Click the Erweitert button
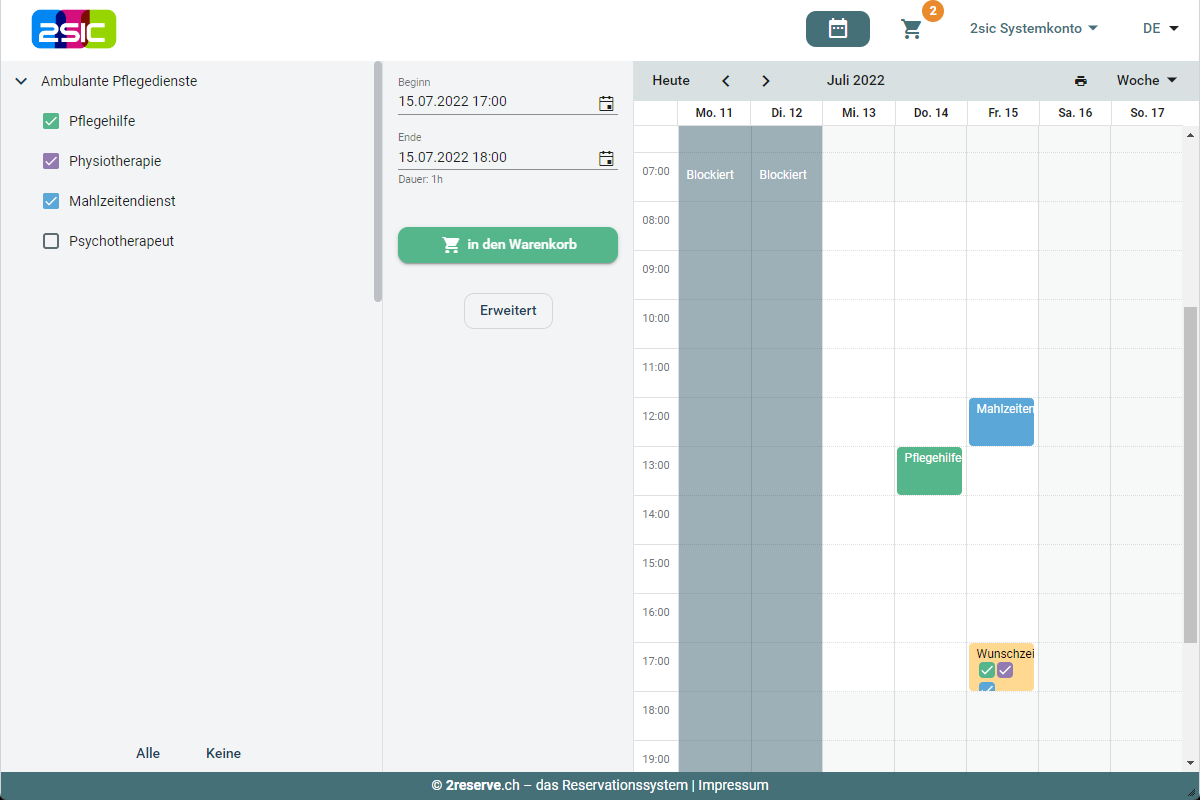Image resolution: width=1200 pixels, height=800 pixels. click(508, 311)
